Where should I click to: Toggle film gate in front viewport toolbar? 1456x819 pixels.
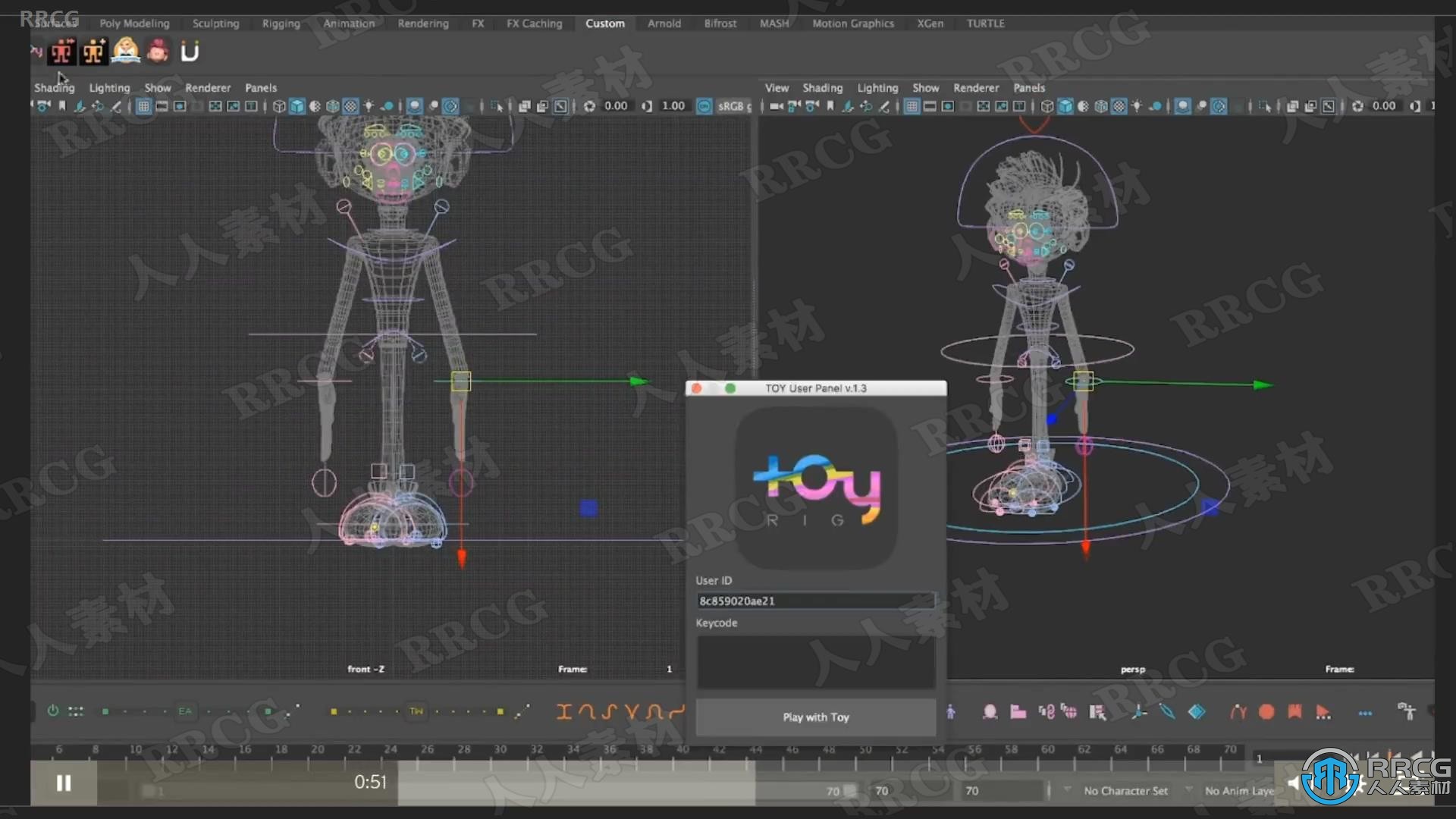click(x=162, y=106)
